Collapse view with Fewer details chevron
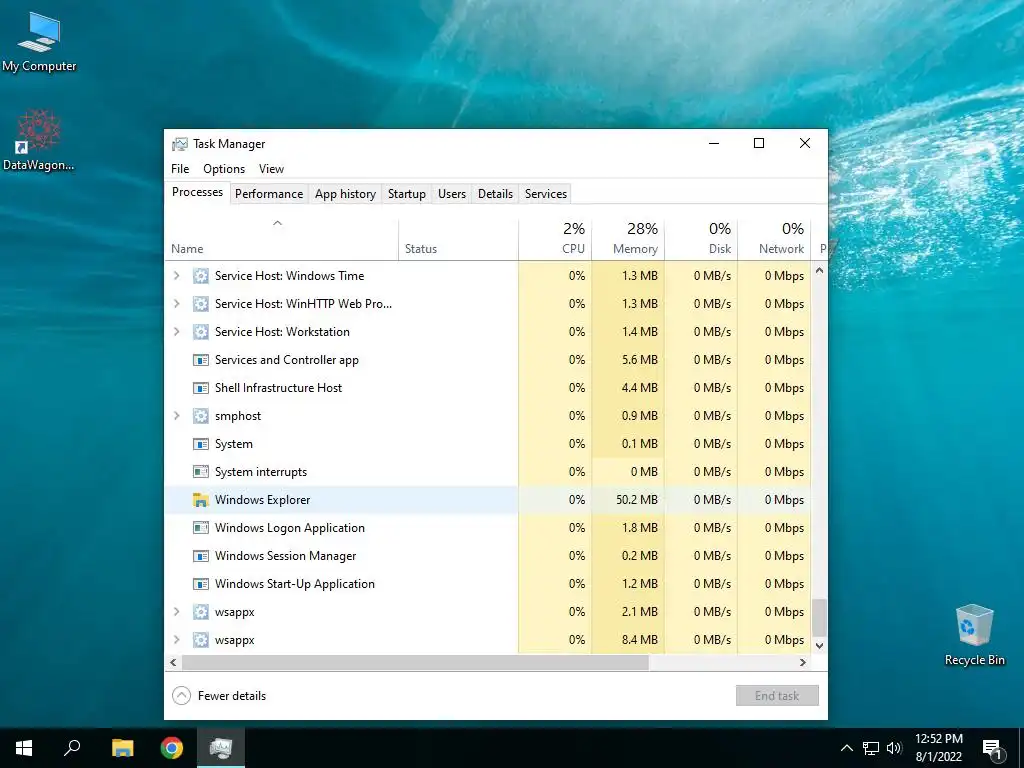Screen dimensions: 1024x768 [x=182, y=696]
